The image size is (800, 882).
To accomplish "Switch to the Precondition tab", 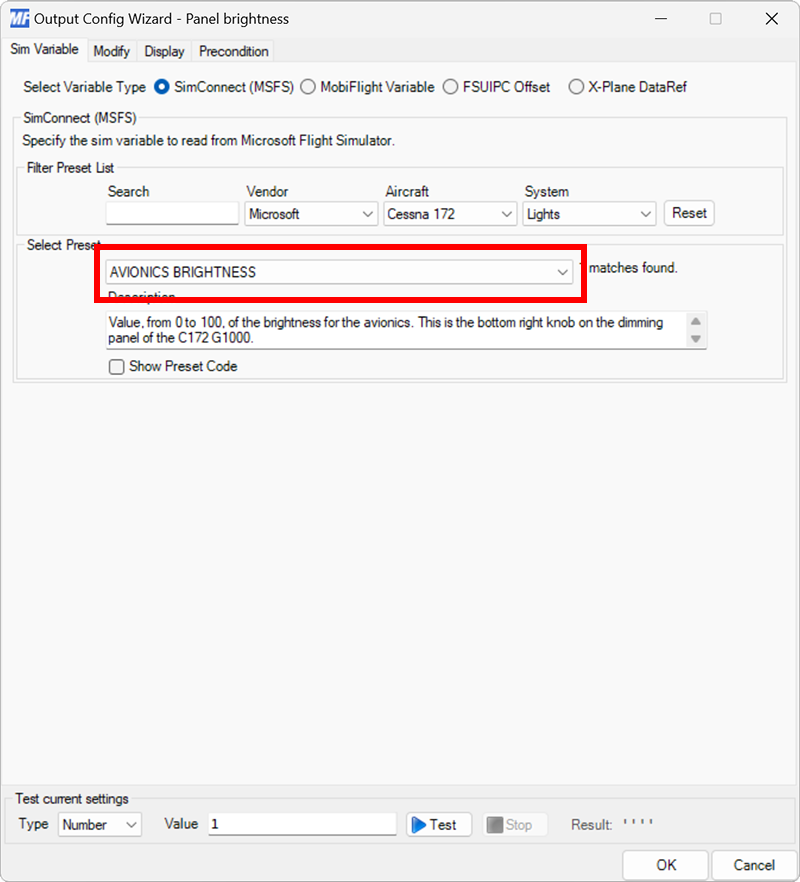I will tap(232, 51).
